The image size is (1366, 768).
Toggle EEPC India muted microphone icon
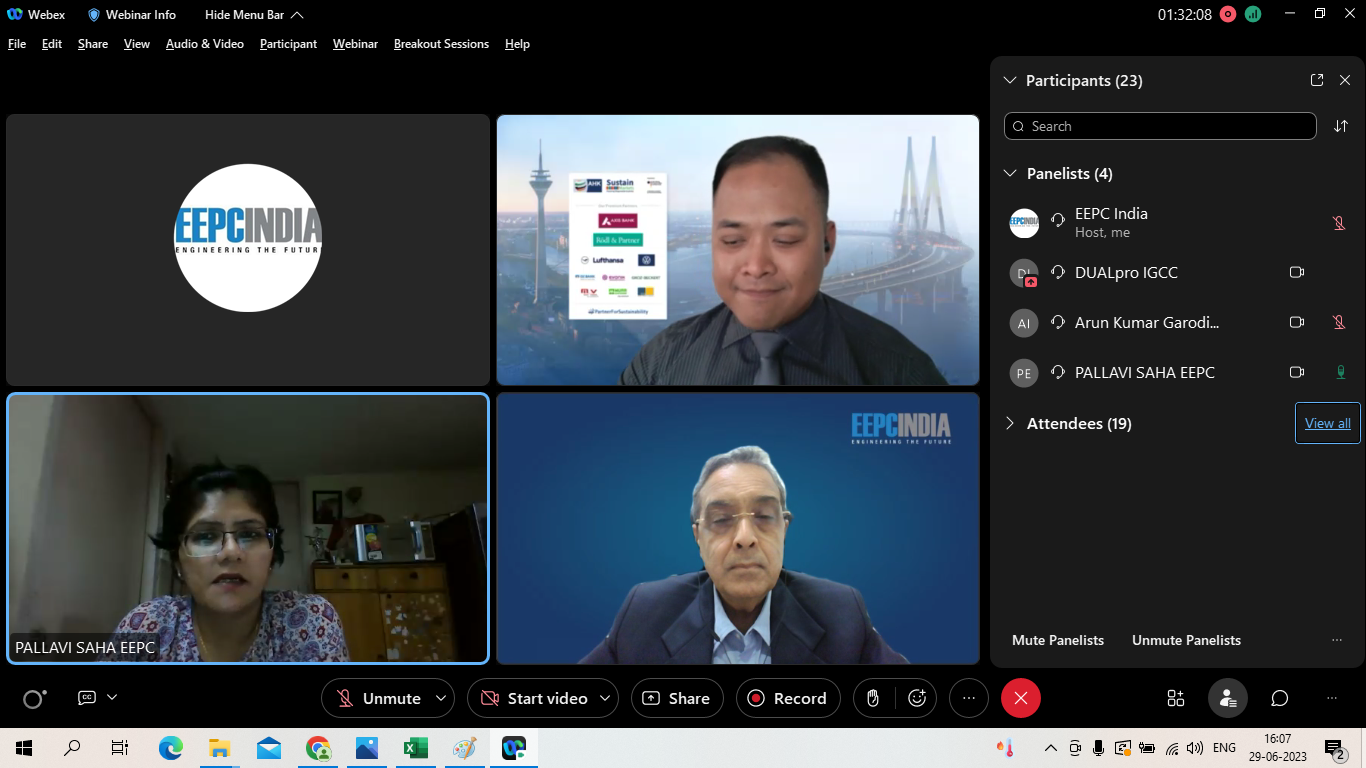1339,223
